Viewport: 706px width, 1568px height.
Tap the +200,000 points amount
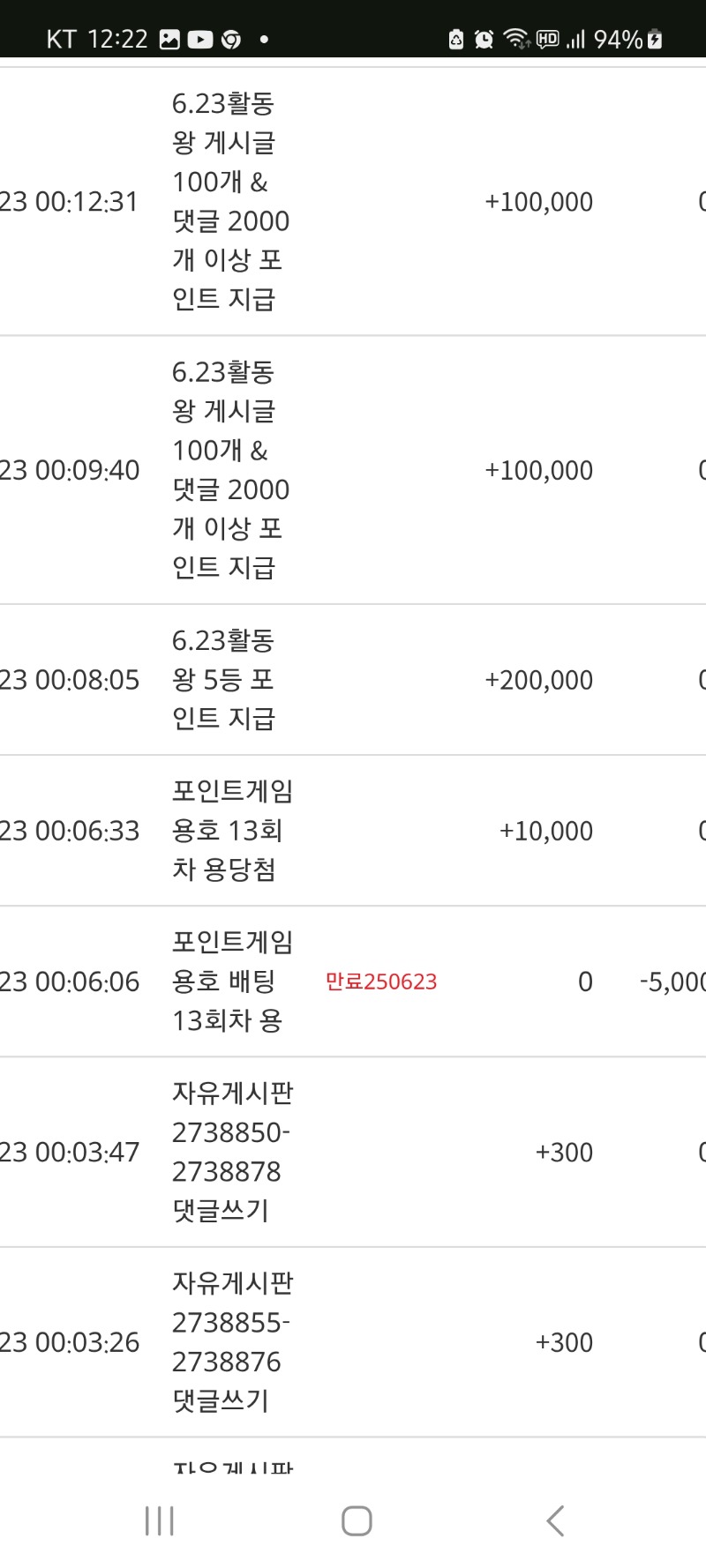538,680
